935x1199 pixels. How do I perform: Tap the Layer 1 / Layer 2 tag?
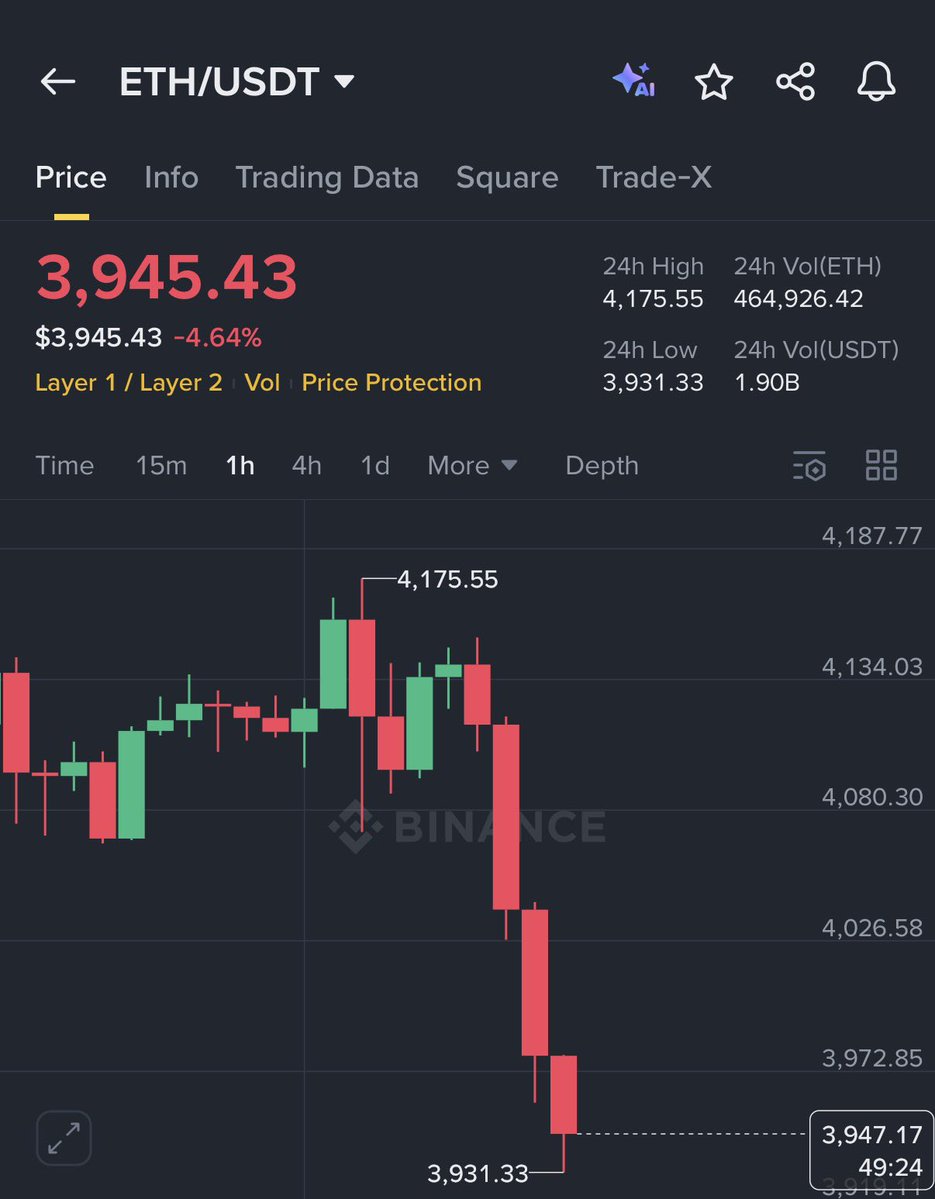pos(128,383)
